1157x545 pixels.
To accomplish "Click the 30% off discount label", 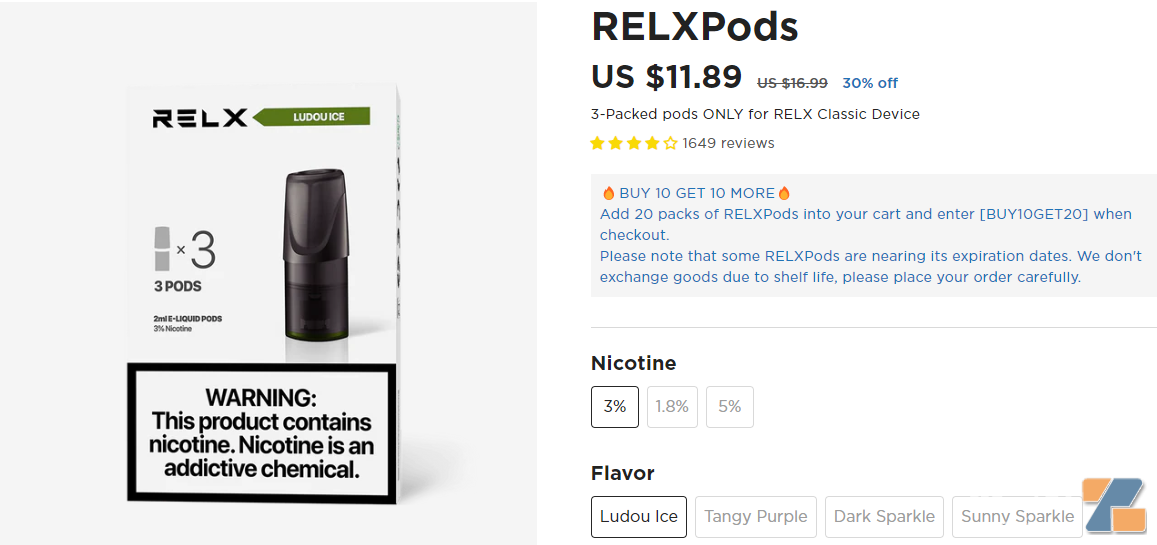I will tap(870, 83).
